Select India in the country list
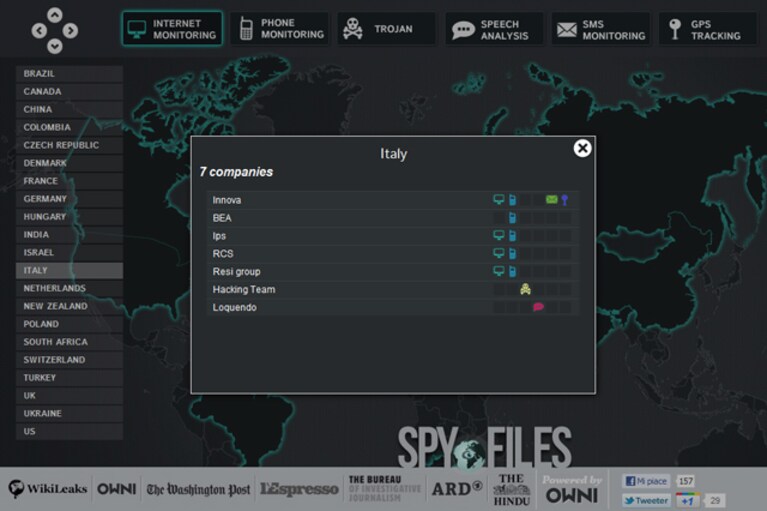The image size is (767, 511). [x=69, y=235]
